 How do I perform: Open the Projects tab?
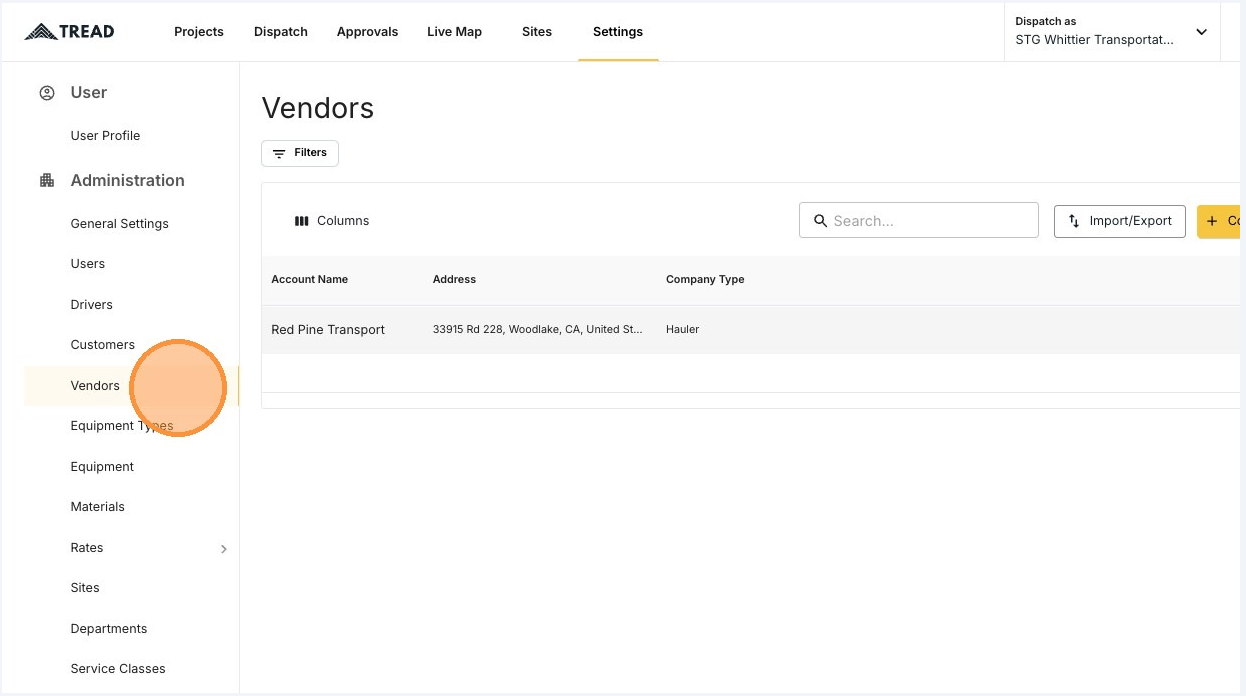point(199,32)
